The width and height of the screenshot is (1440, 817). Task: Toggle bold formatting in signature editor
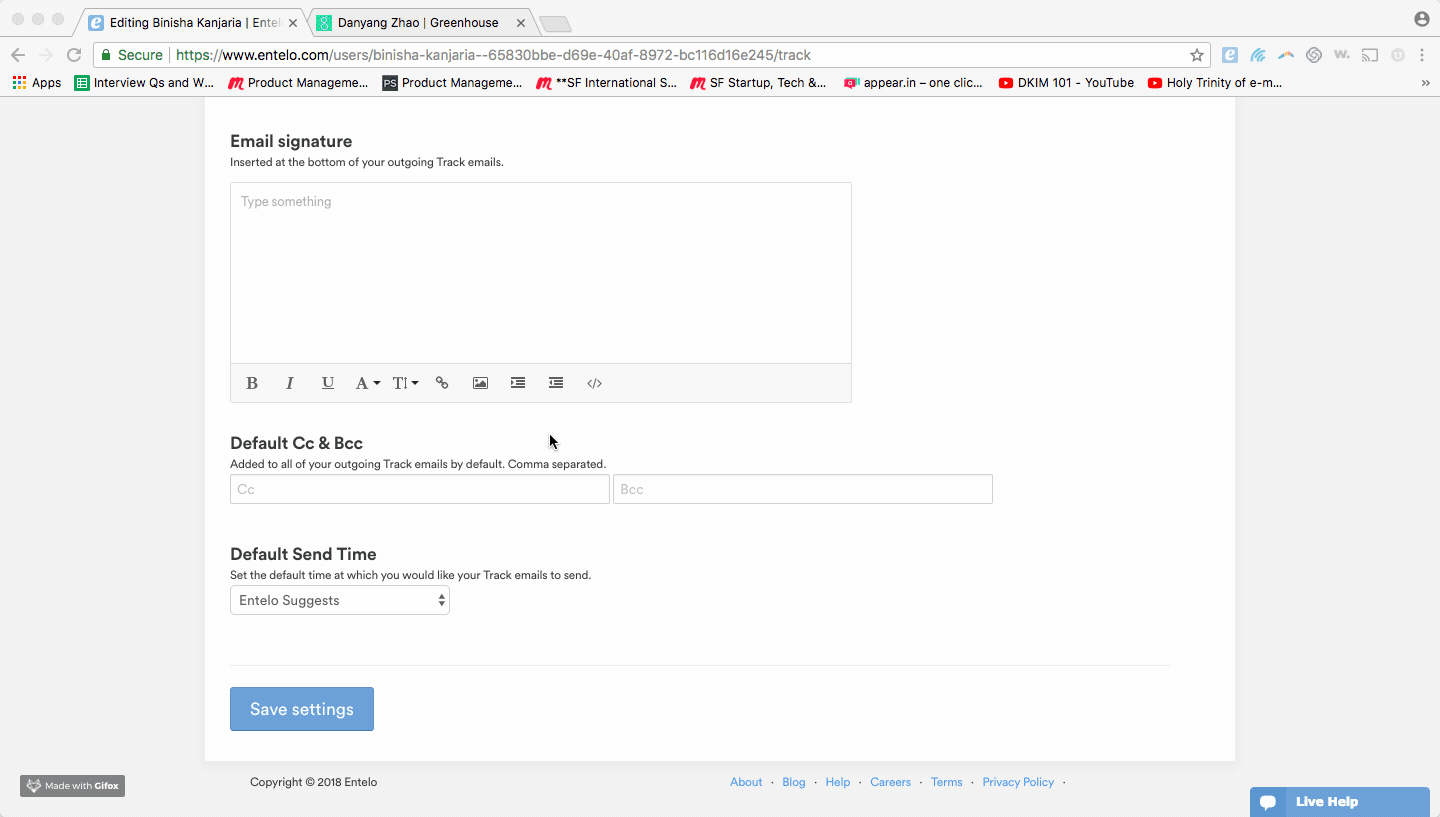click(x=252, y=383)
